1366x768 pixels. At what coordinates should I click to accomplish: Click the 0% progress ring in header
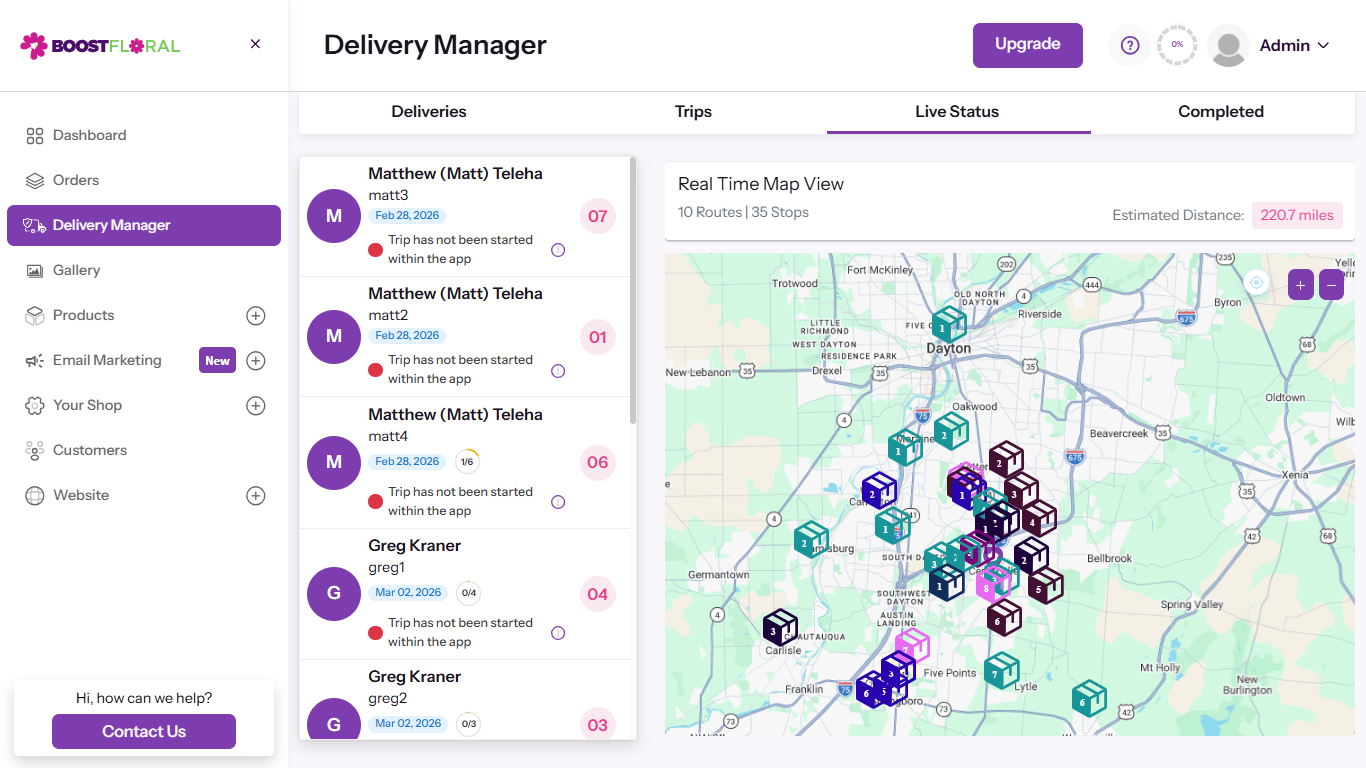pyautogui.click(x=1177, y=45)
